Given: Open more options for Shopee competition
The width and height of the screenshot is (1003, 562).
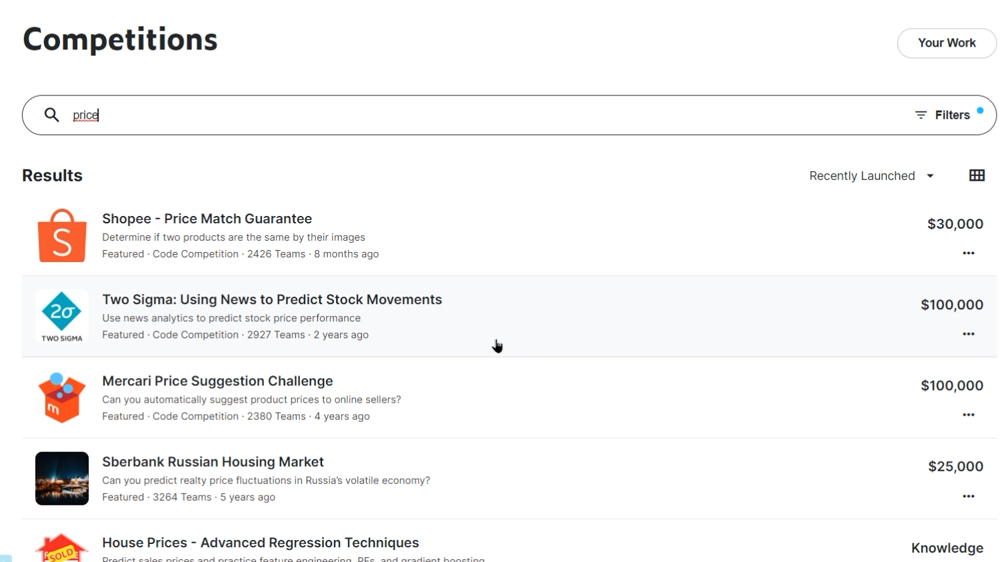Looking at the screenshot, I should (x=968, y=253).
